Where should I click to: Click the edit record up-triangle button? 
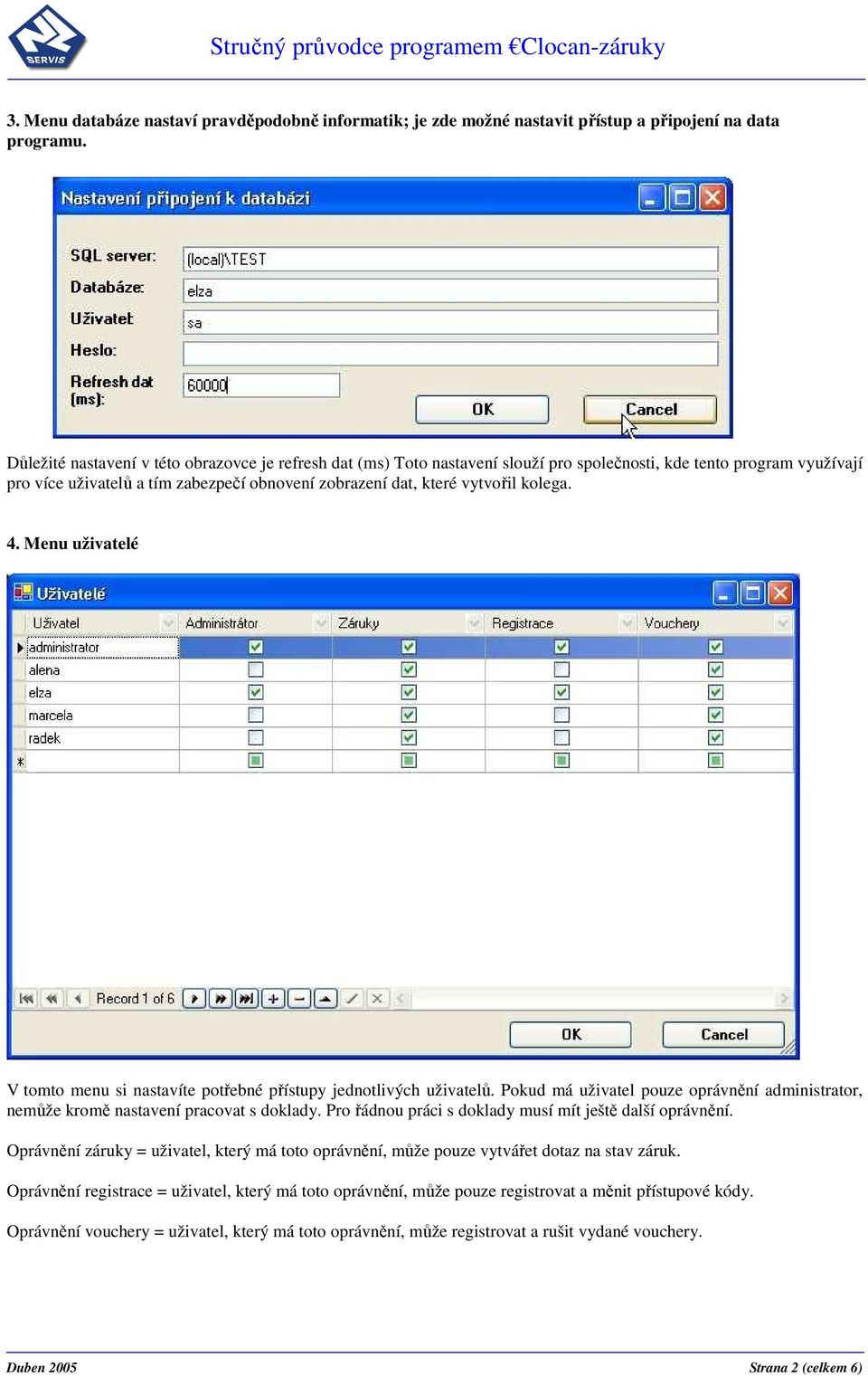pyautogui.click(x=325, y=999)
